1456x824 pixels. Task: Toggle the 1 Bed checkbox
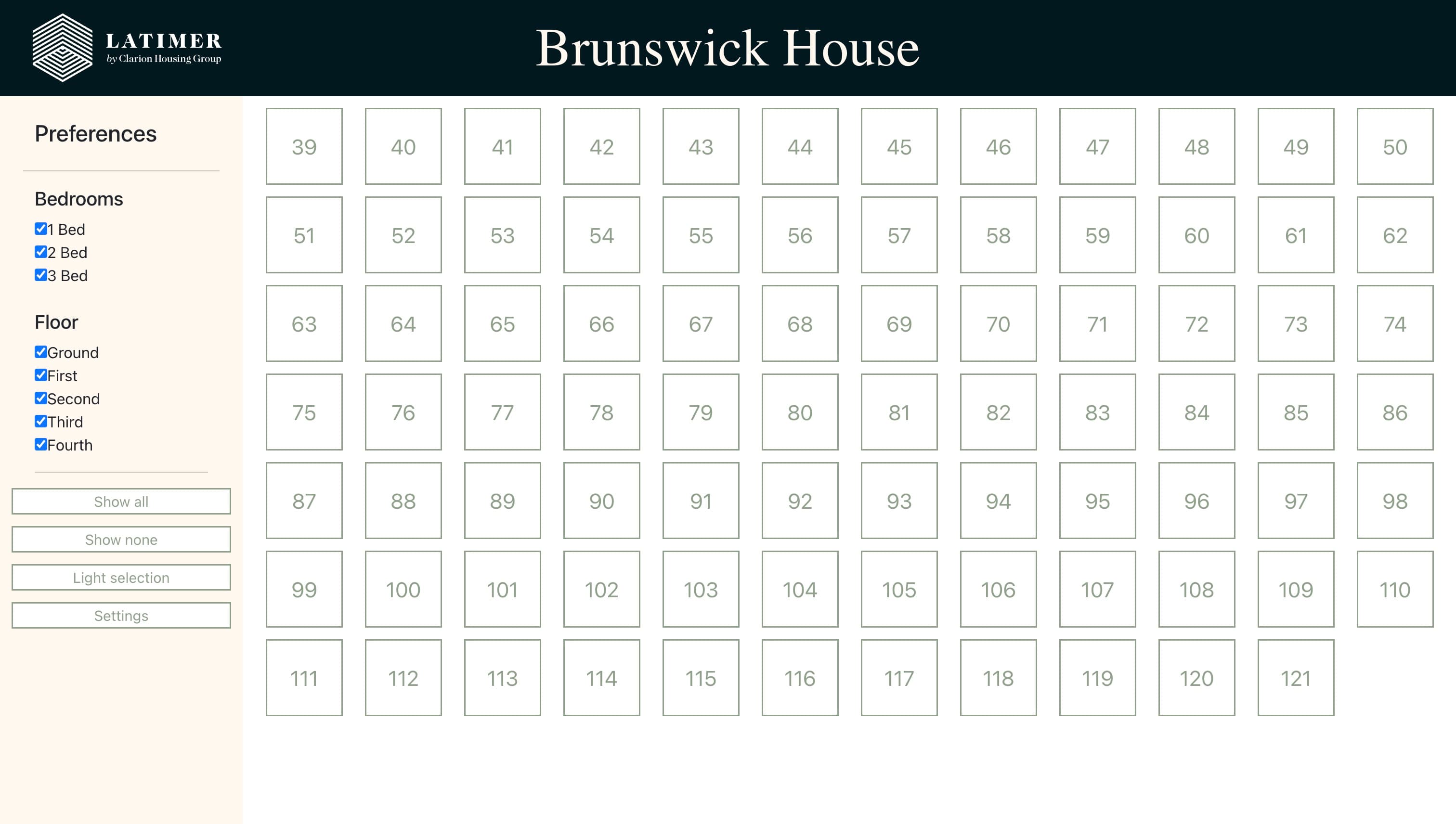40,229
